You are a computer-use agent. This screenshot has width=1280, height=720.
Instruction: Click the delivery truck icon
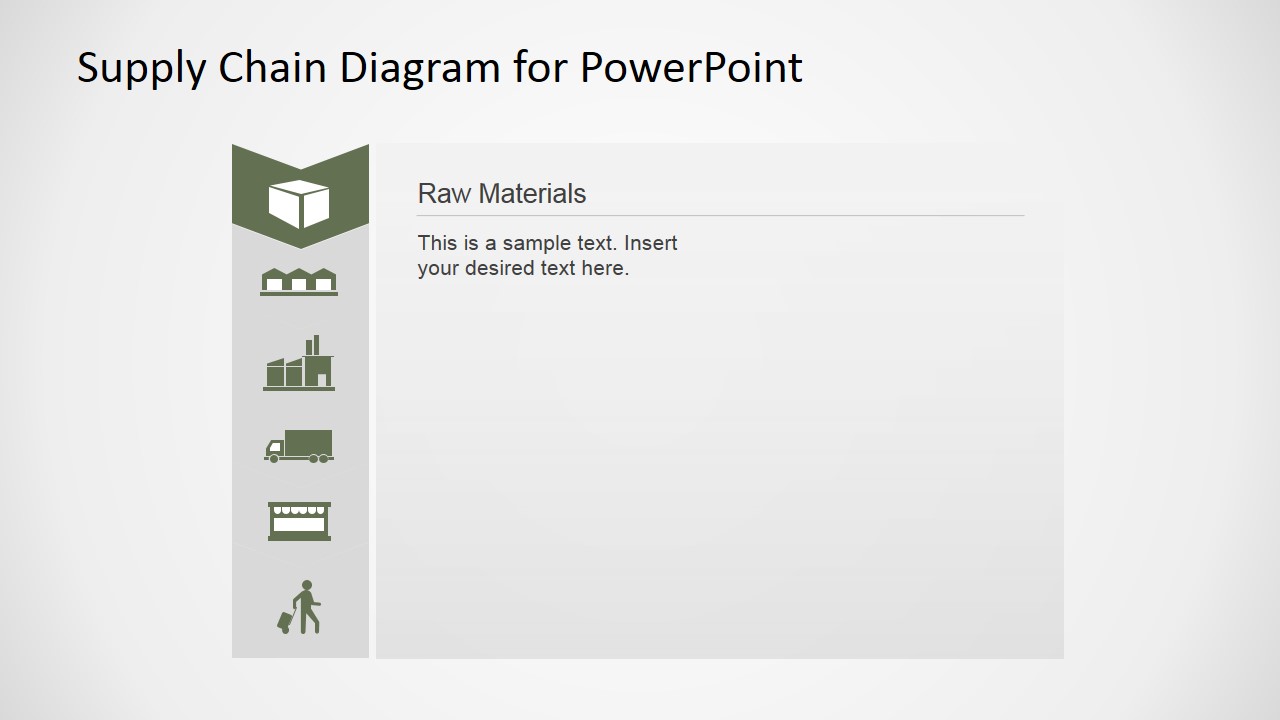300,446
